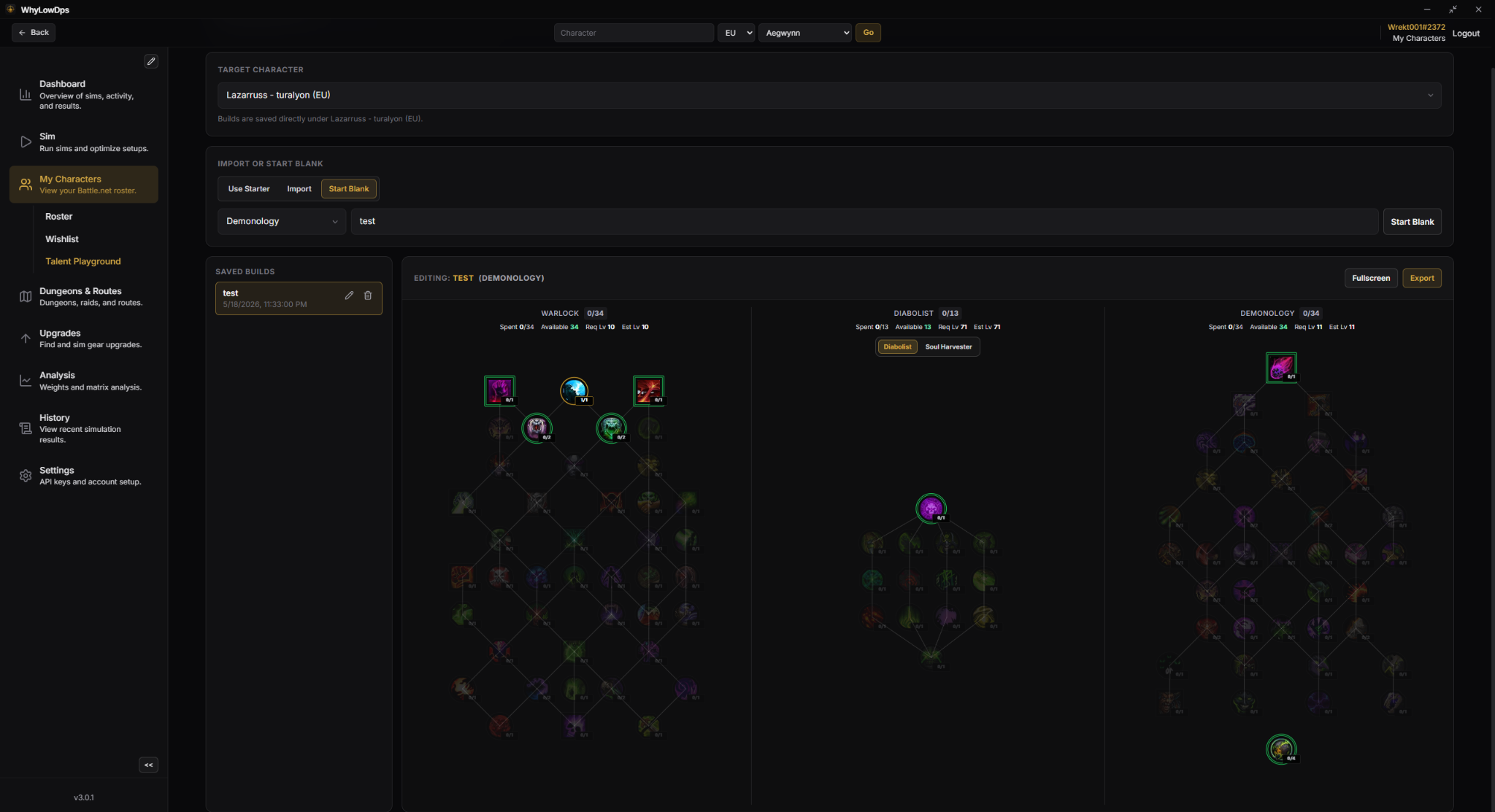This screenshot has width=1495, height=812.
Task: Select the bottom 0/4 Demonology talent node
Action: tap(1281, 749)
